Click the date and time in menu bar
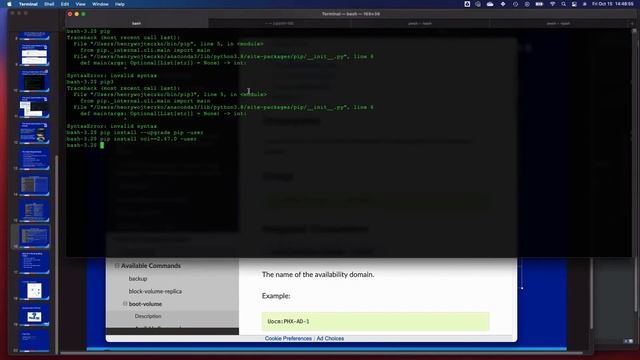Viewport: 640px width, 360px height. [613, 4]
